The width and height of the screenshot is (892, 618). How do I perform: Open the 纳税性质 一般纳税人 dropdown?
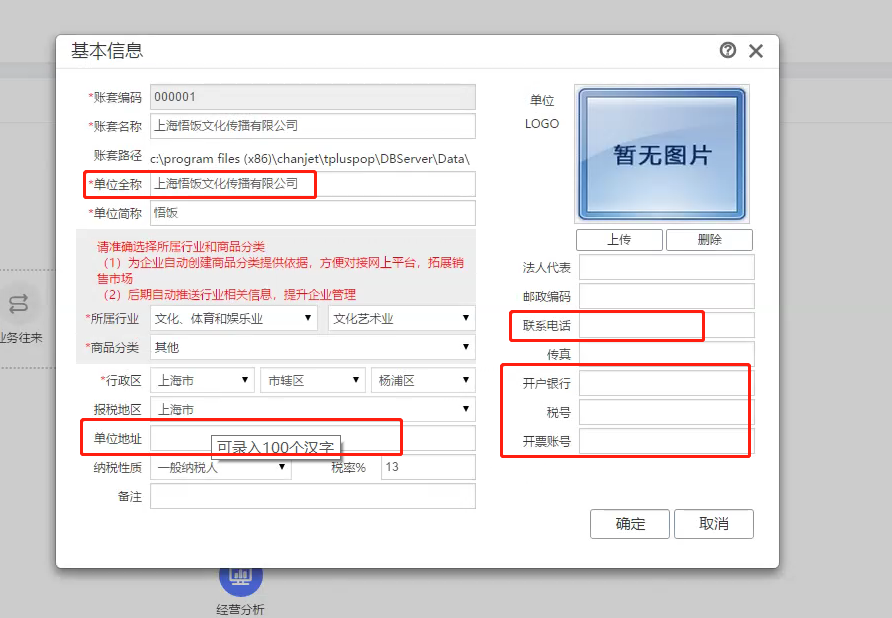[x=220, y=468]
